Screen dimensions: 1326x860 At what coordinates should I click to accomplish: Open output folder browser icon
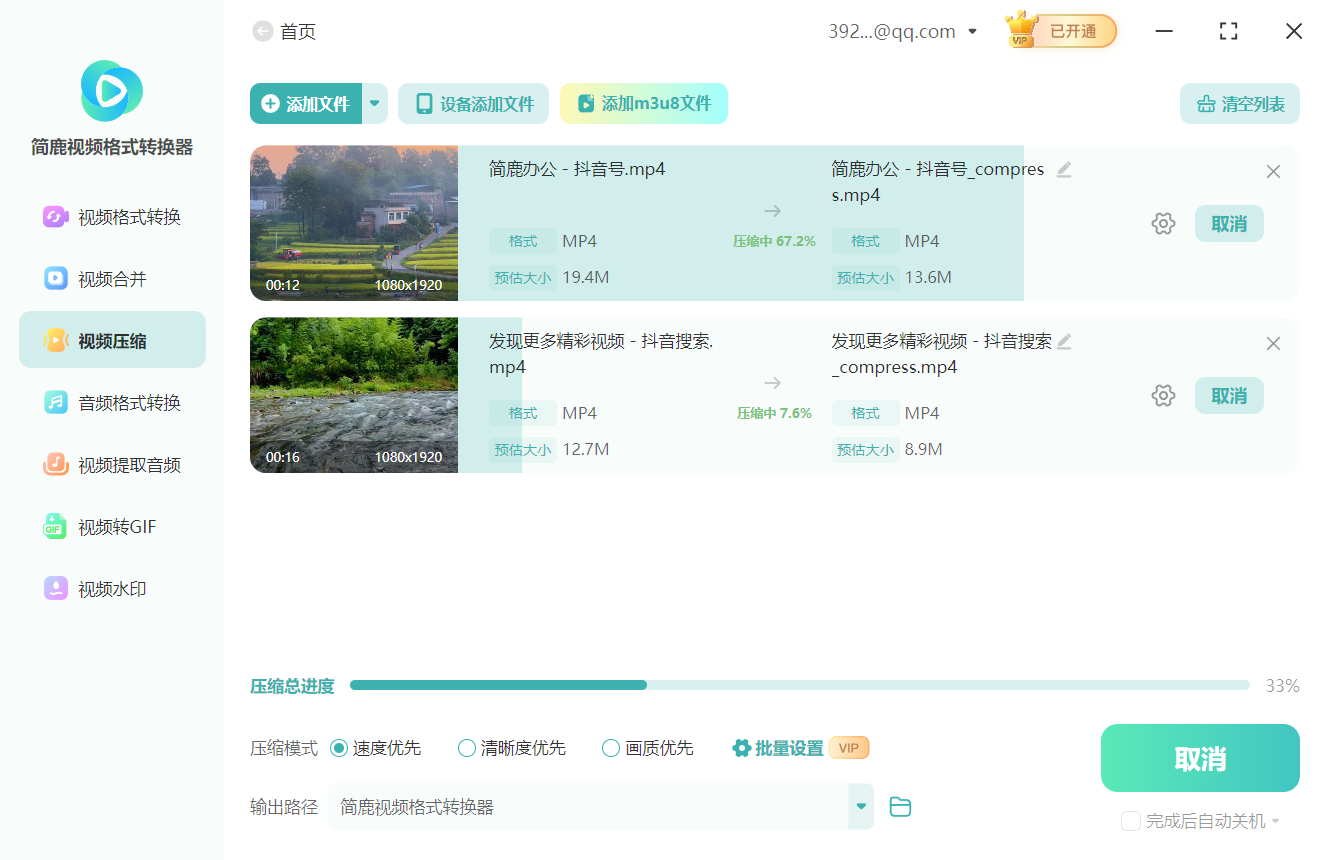pyautogui.click(x=899, y=806)
